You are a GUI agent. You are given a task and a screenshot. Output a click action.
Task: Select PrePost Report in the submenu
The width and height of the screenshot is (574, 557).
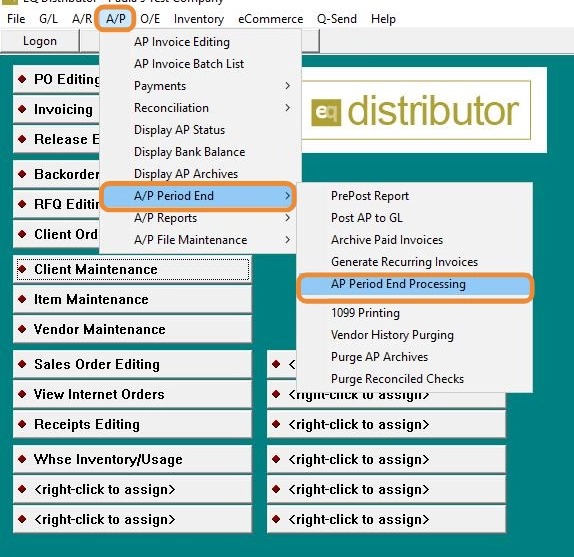[414, 196]
